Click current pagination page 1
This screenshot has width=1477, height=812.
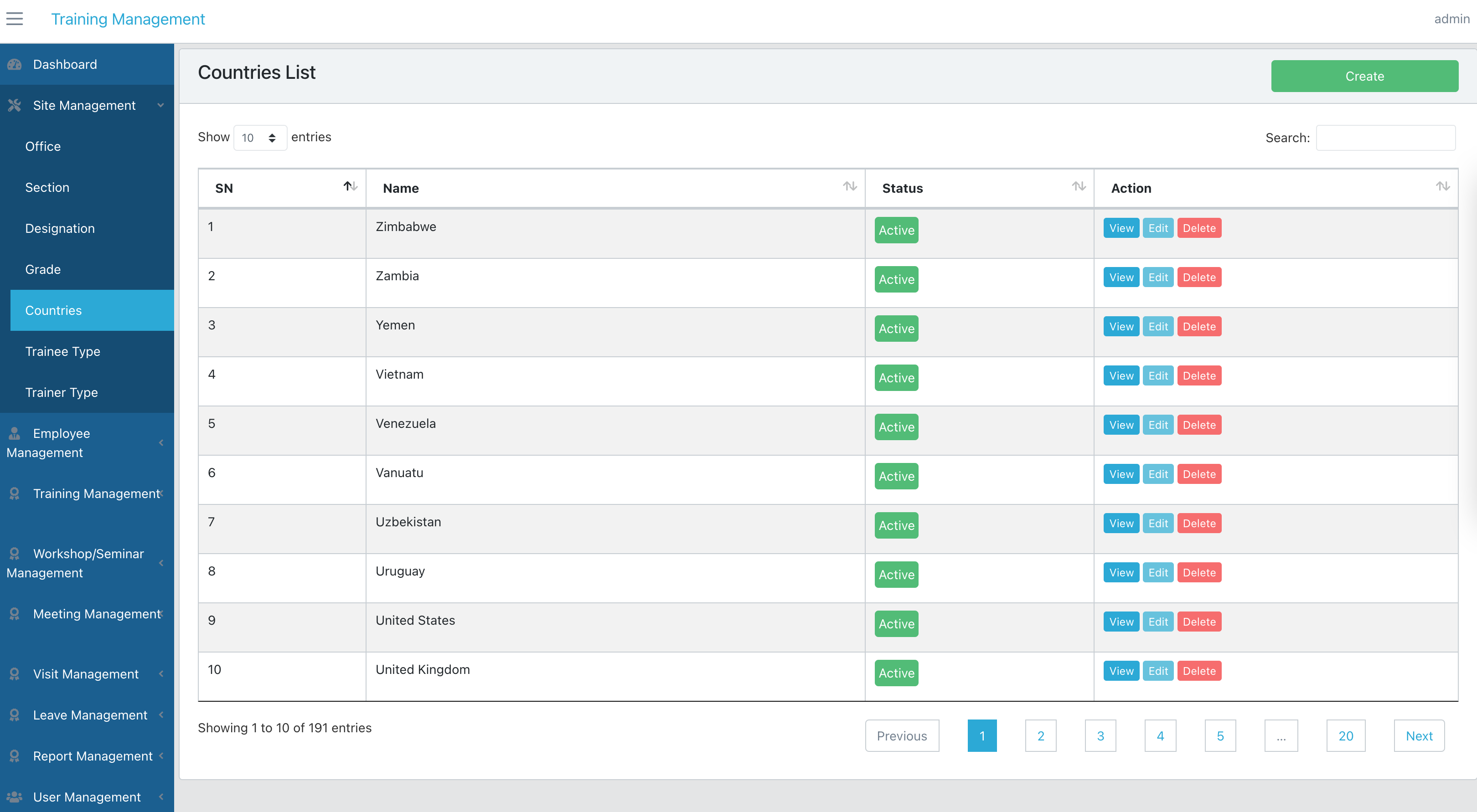(982, 736)
